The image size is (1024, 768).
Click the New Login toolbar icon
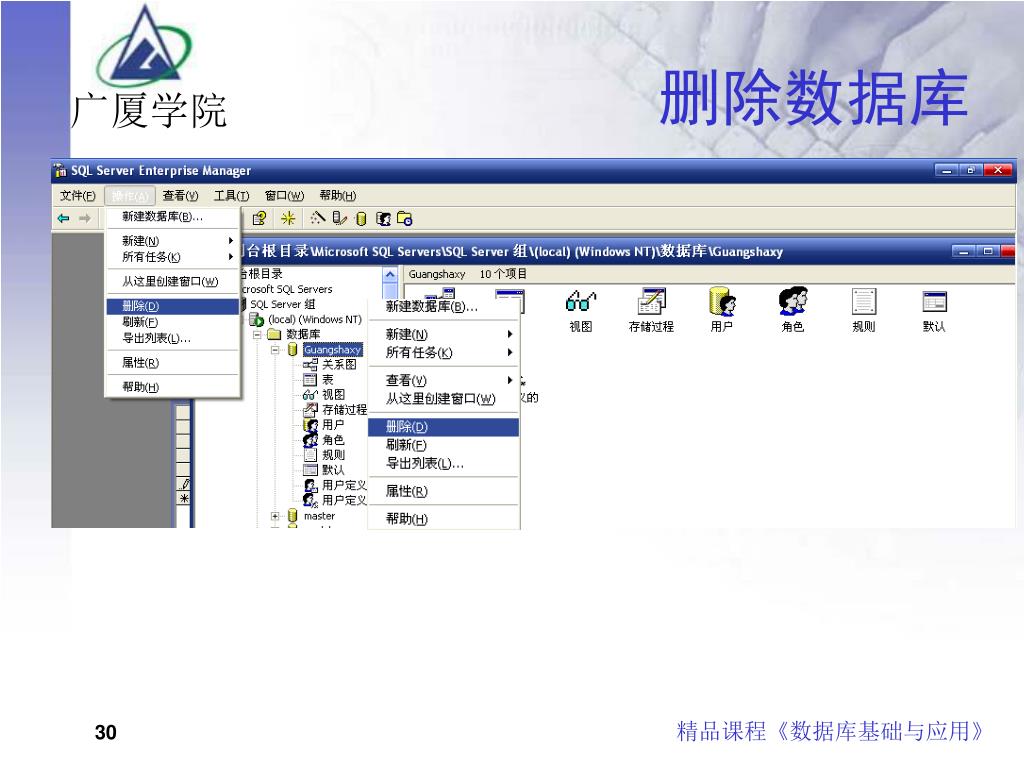383,219
